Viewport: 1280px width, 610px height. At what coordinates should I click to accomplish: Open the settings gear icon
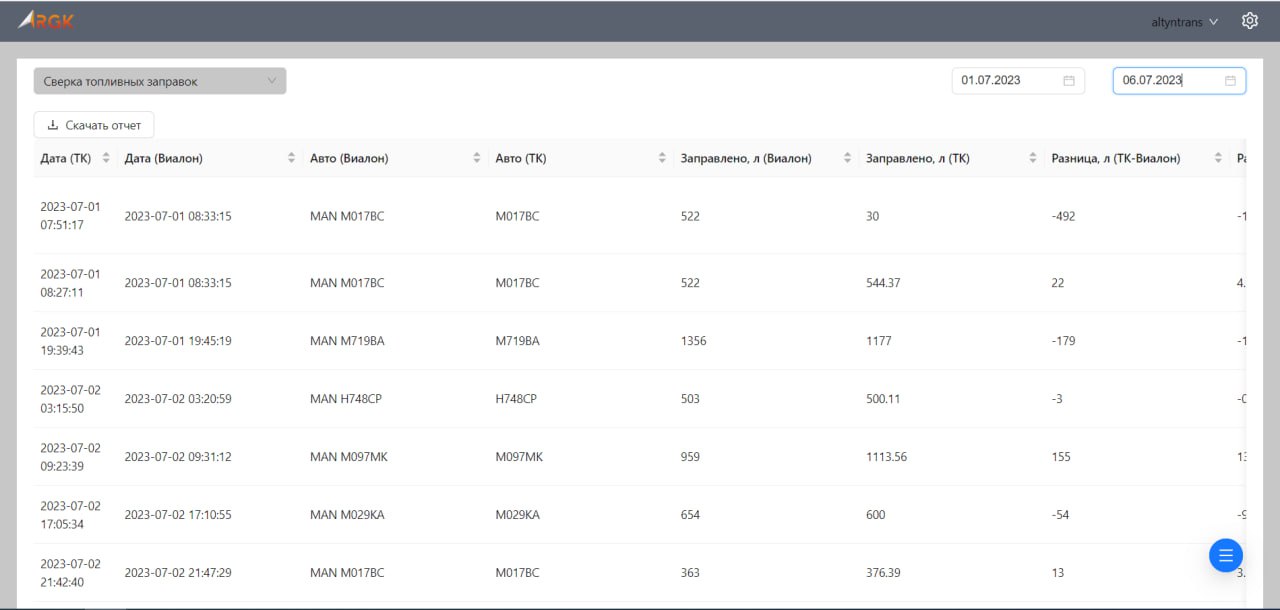[x=1249, y=21]
